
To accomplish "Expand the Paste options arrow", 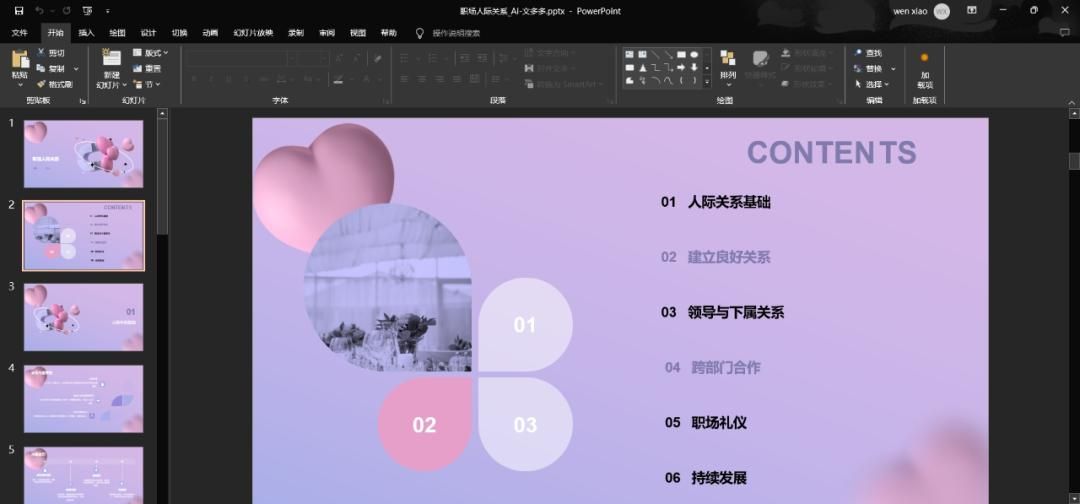I will click(20, 85).
